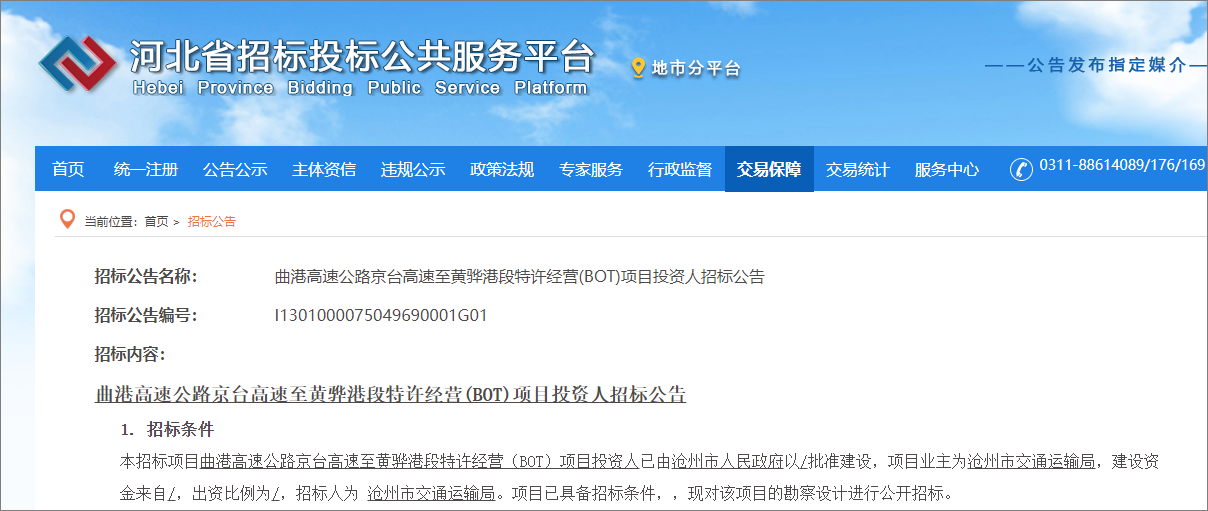Click the 首页 breadcrumb link

pyautogui.click(x=156, y=222)
